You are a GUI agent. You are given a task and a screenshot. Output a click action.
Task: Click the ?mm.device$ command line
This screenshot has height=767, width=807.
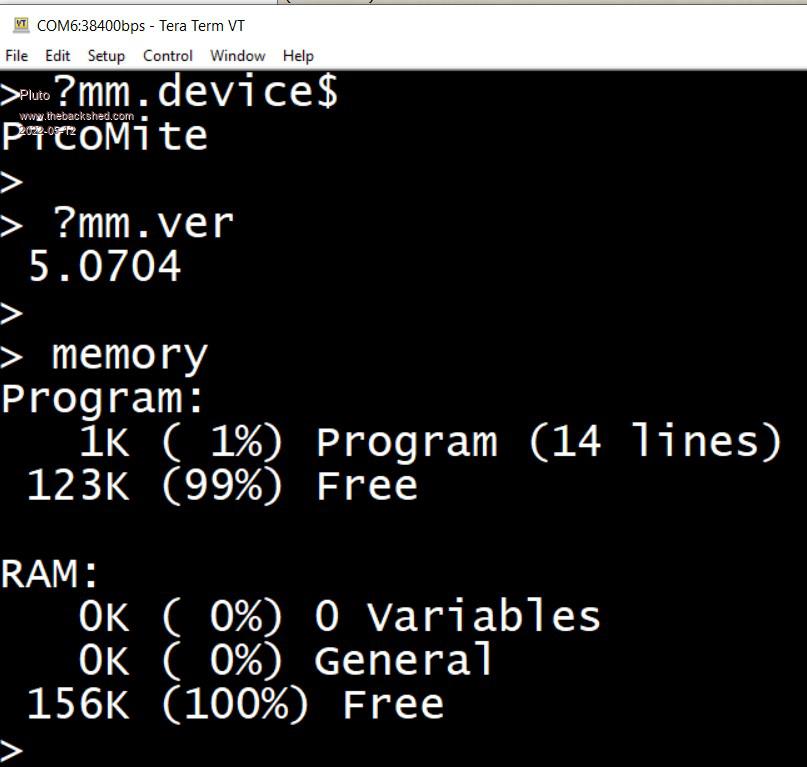[195, 92]
